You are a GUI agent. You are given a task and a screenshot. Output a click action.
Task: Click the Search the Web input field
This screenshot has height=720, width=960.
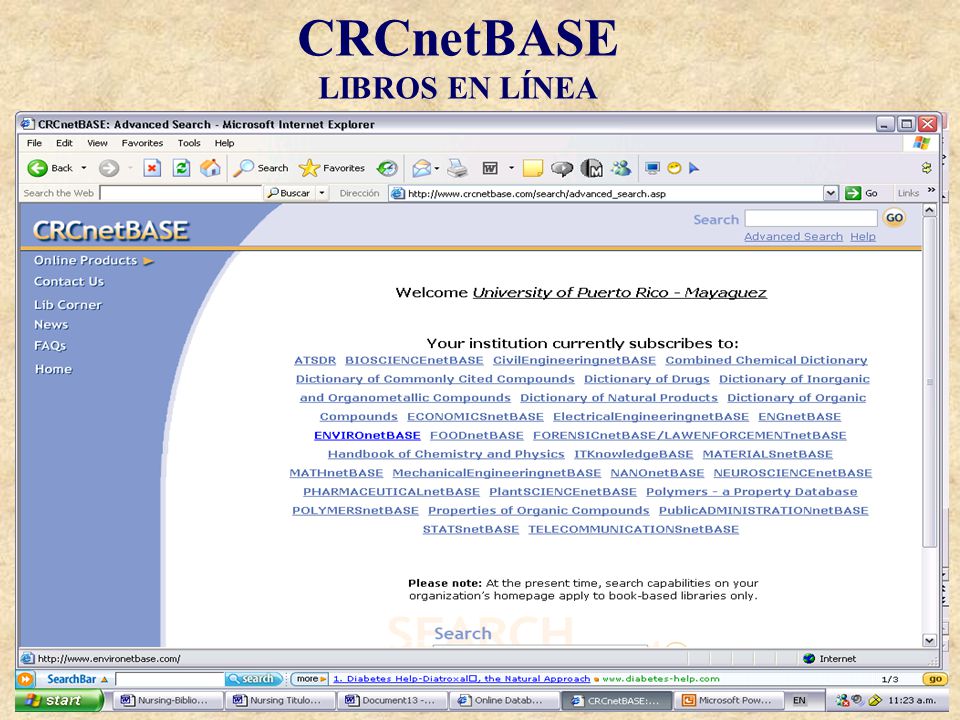click(x=181, y=193)
